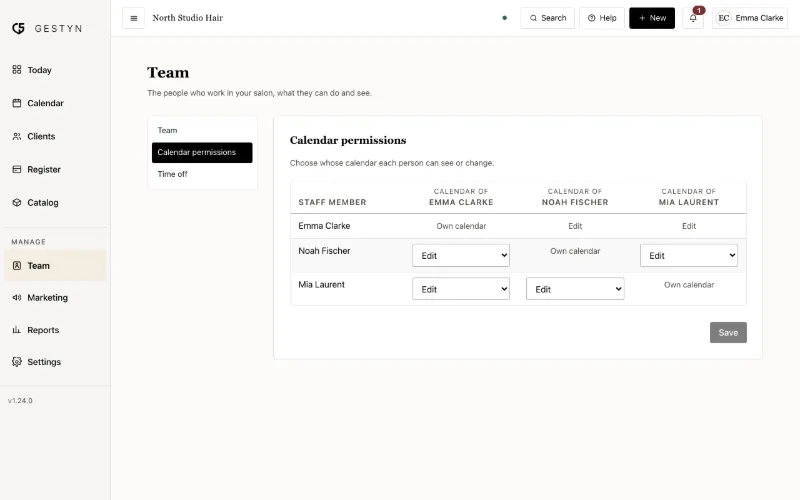Open Noah Fischer's permission for Mia's calendar
The image size is (800, 500).
[689, 256]
